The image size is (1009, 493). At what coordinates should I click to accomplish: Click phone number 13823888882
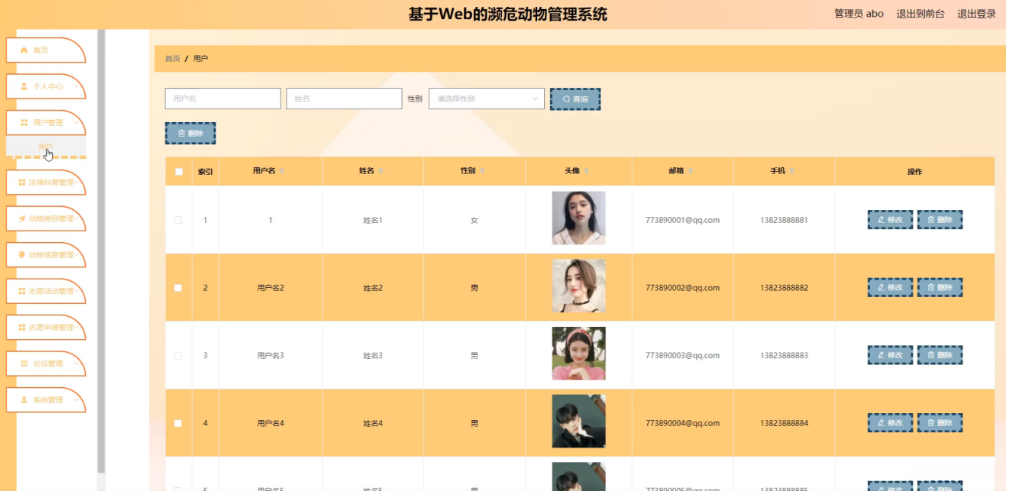[784, 288]
